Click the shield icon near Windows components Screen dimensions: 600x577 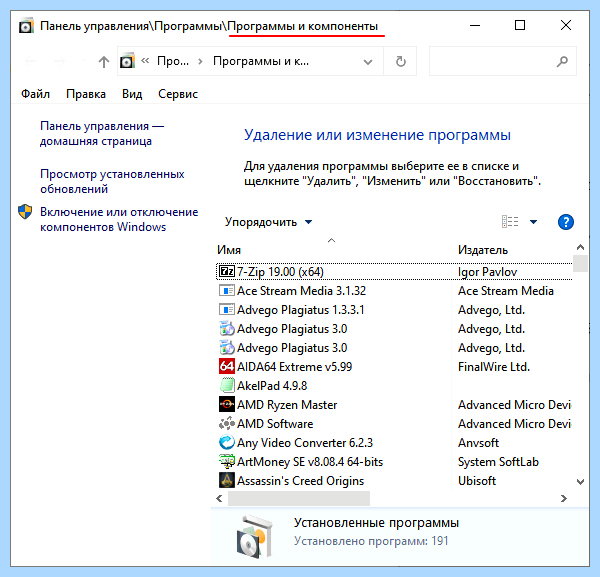(x=25, y=212)
